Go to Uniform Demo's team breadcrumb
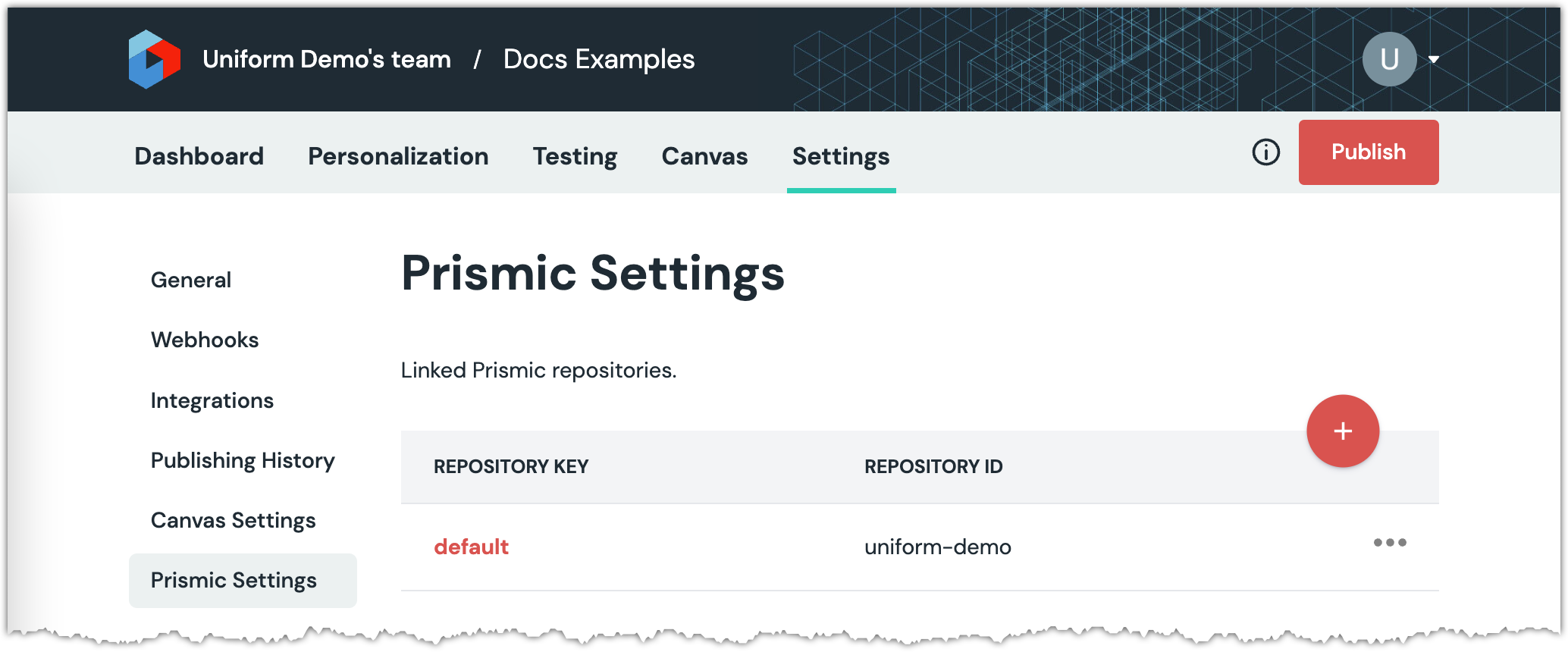The width and height of the screenshot is (1568, 652). pyautogui.click(x=327, y=59)
